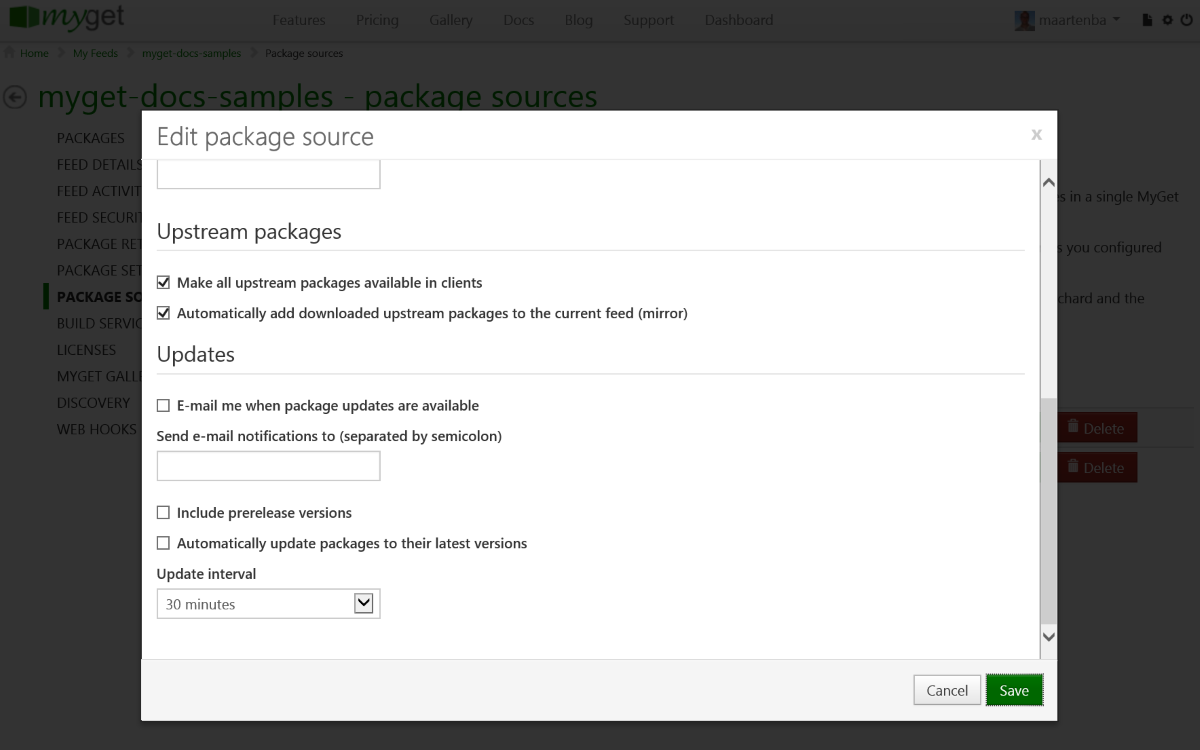Click the e-mail notifications recipients field
Screen dimensions: 1200x750
[x=269, y=466]
